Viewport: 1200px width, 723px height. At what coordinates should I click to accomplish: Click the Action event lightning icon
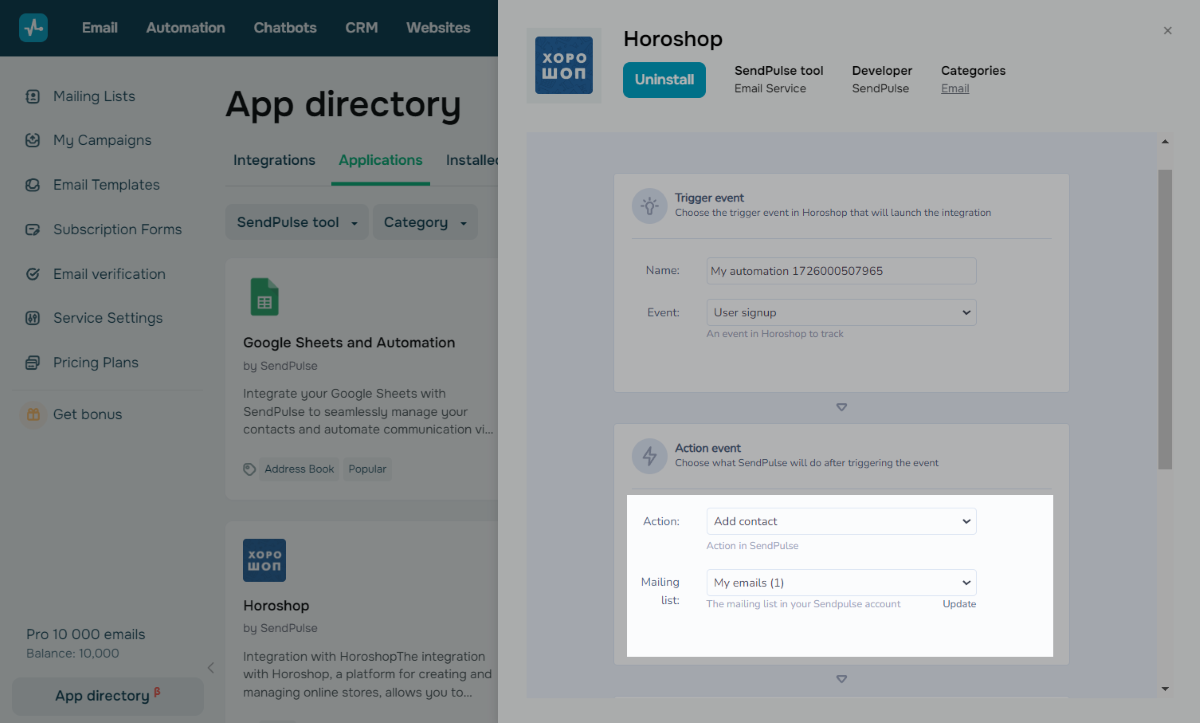(x=650, y=456)
